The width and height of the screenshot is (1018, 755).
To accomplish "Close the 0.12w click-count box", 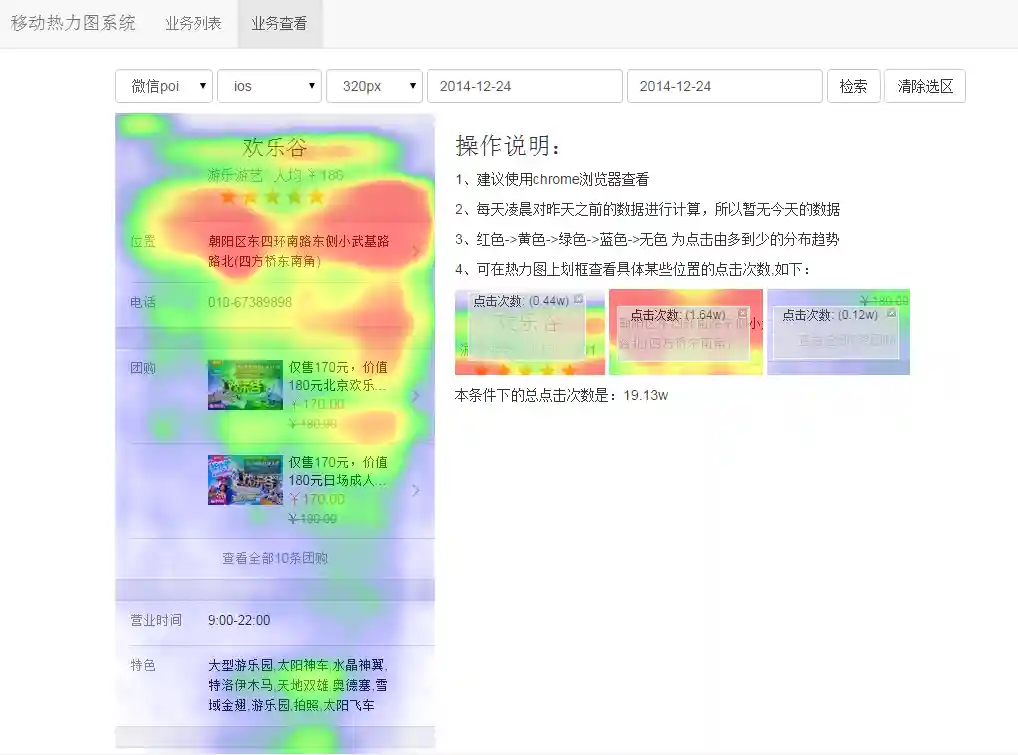I will click(891, 314).
